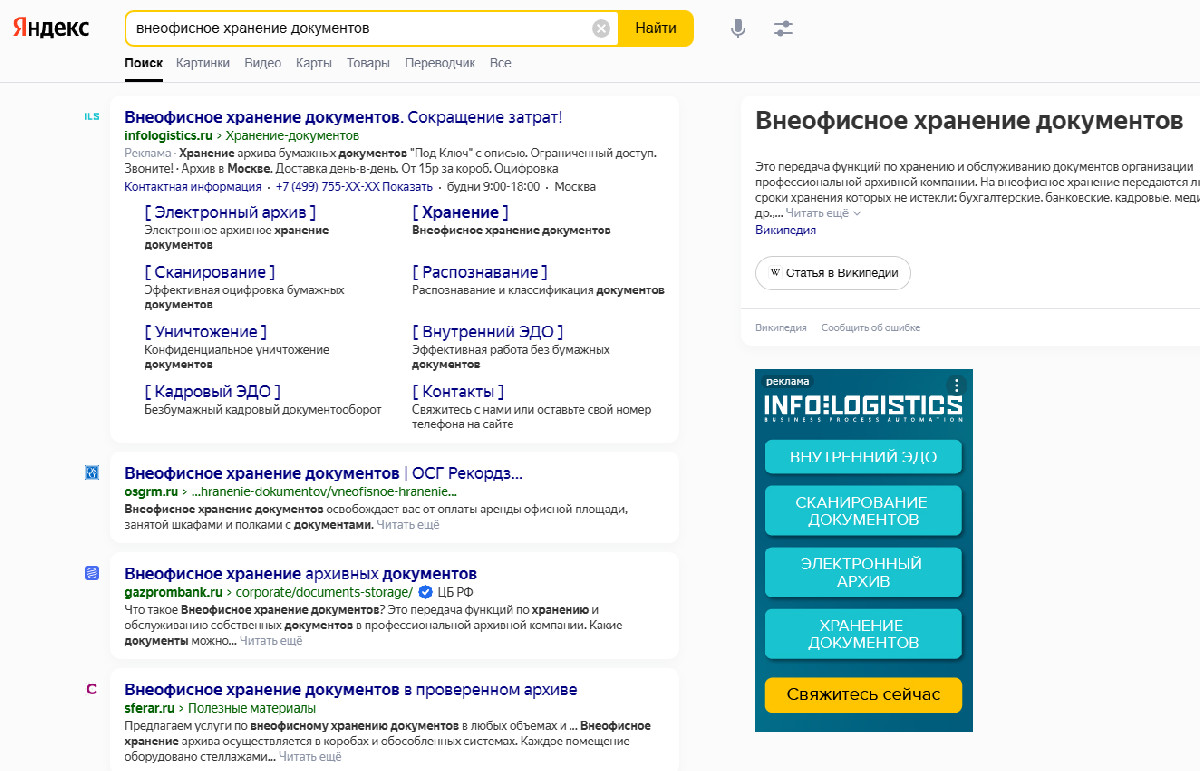Open the Кадровый ЭДО sitelink
The image size is (1200, 771).
click(212, 391)
